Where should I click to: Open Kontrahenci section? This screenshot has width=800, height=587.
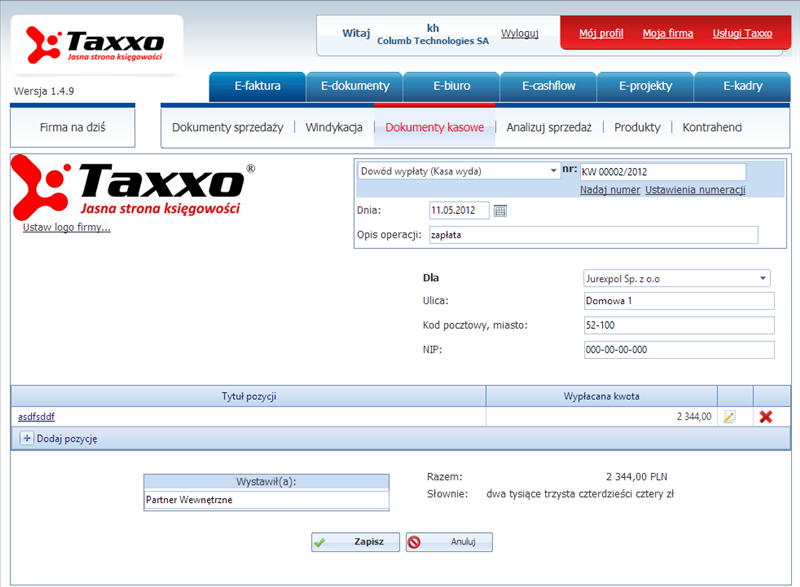pos(712,127)
